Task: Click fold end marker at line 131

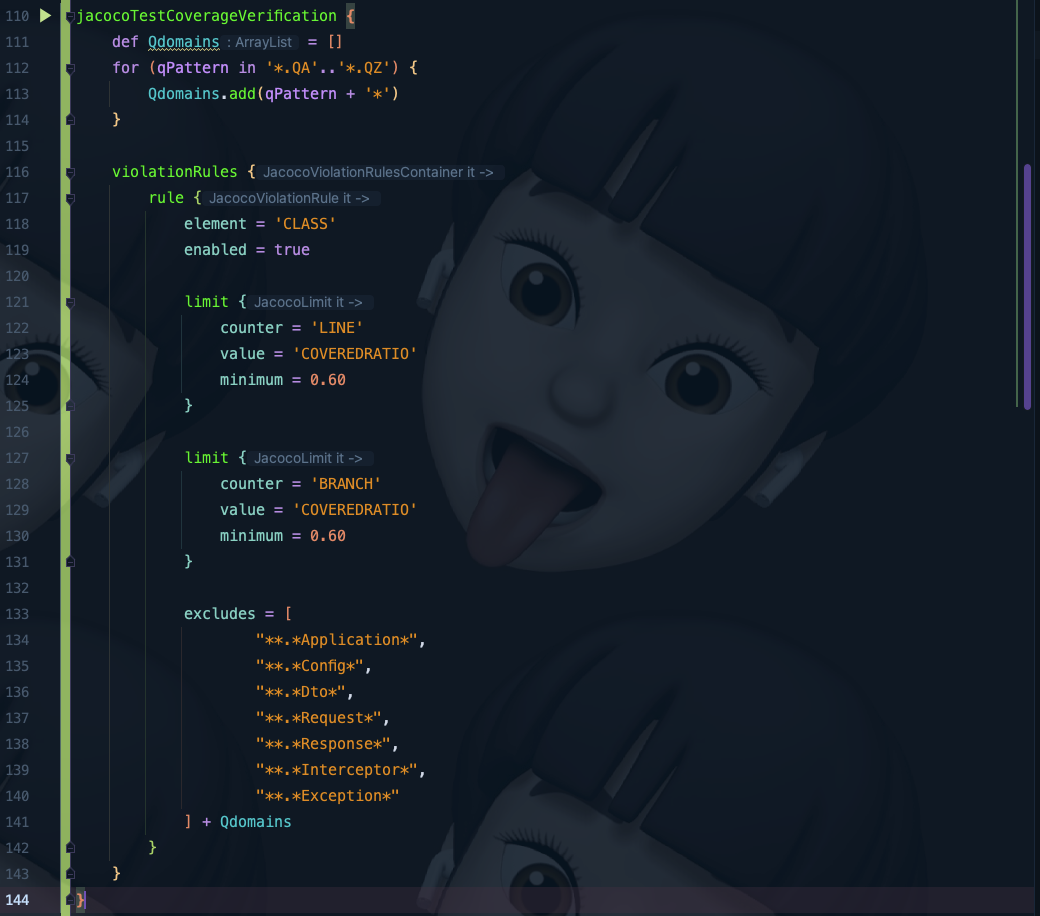Action: pyautogui.click(x=70, y=562)
